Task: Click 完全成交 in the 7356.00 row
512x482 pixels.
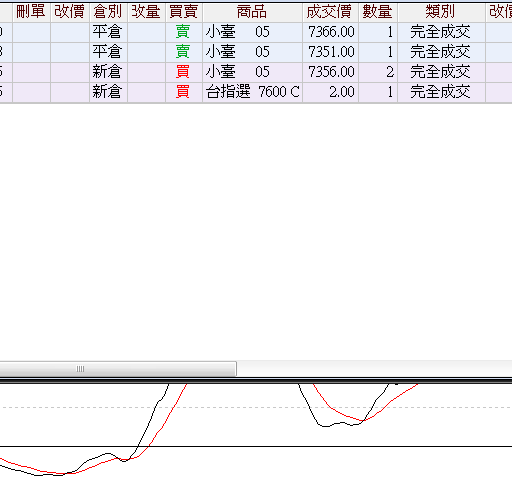Action: [x=440, y=72]
